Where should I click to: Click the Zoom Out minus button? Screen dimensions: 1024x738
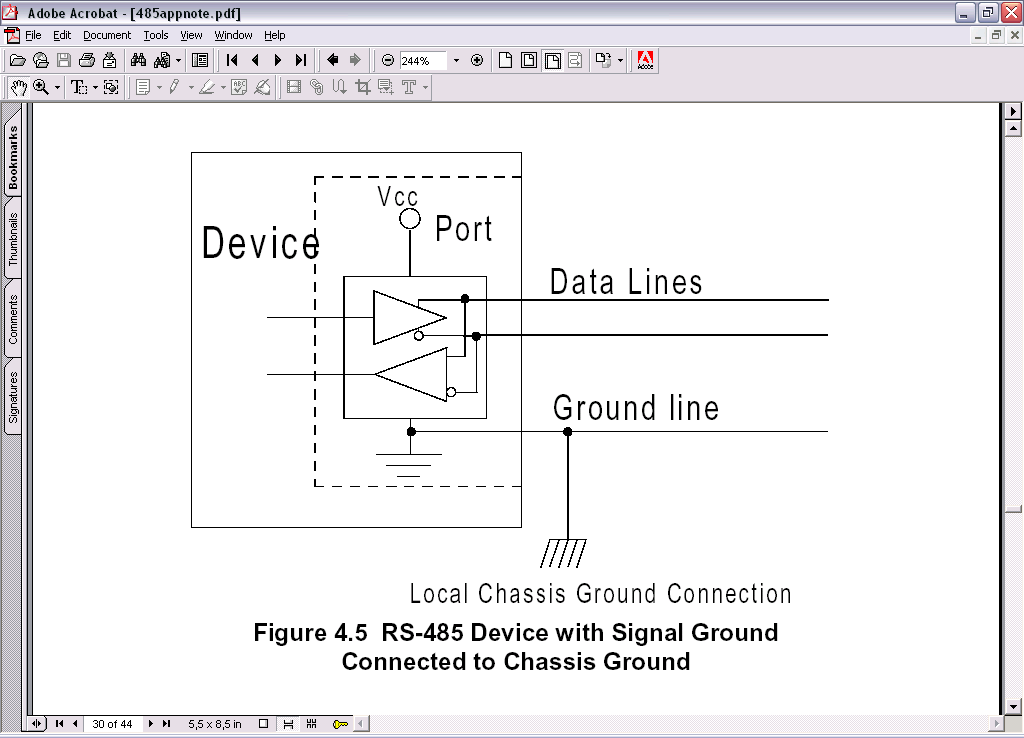(388, 60)
